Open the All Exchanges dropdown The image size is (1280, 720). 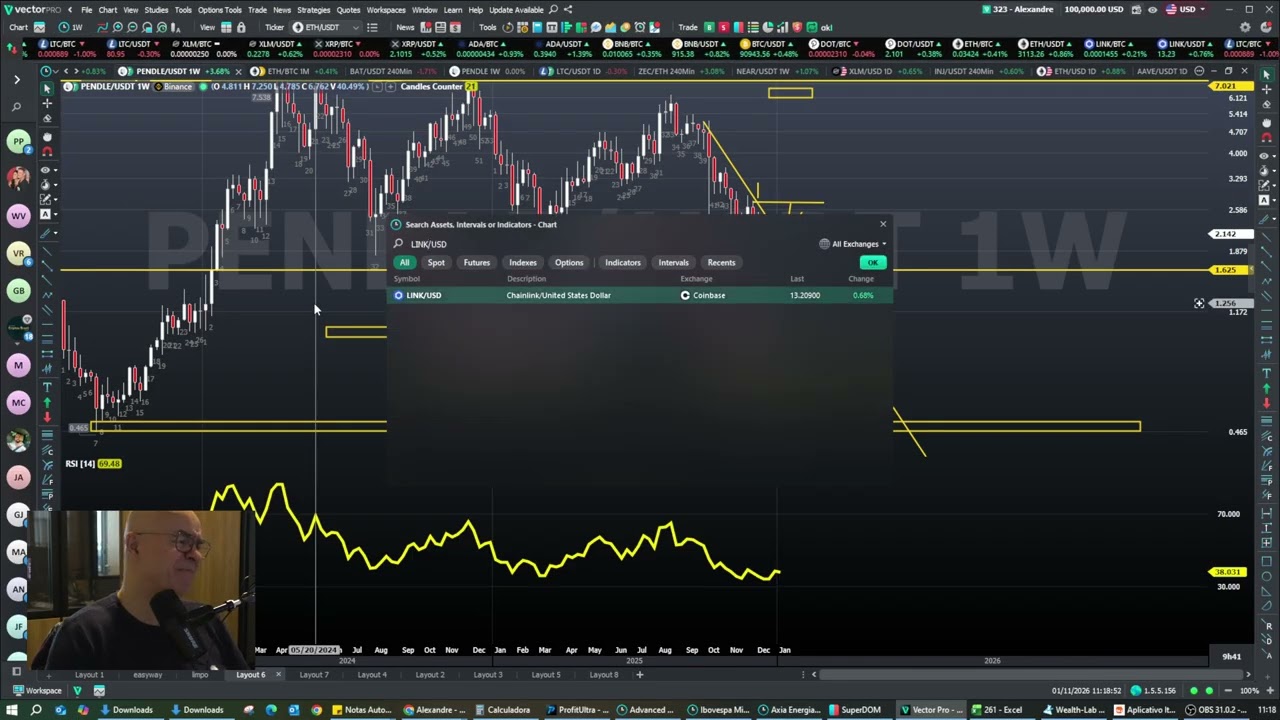(853, 244)
